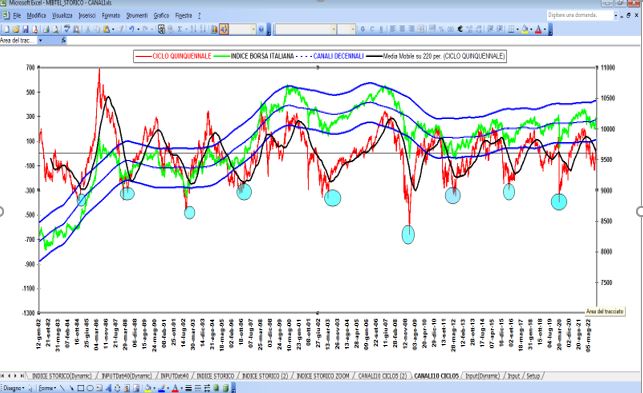Expand the Forme shapes dropdown
Screen dimensions: 643x393
47,388
